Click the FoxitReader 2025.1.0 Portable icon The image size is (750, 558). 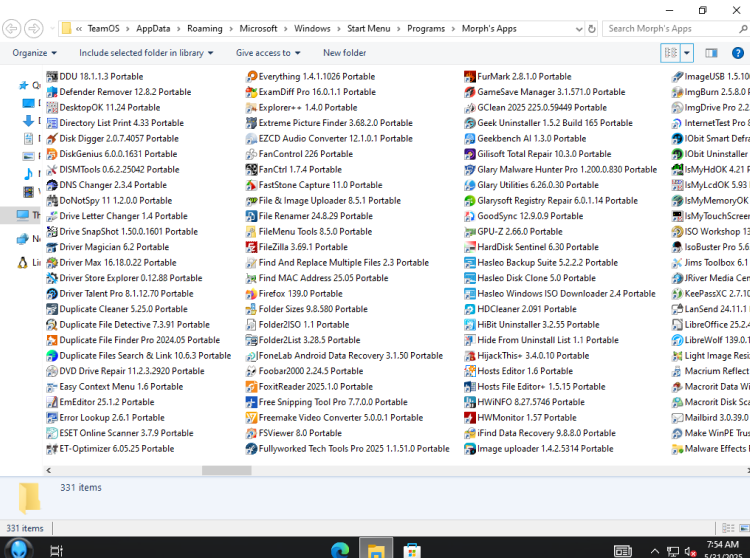251,386
